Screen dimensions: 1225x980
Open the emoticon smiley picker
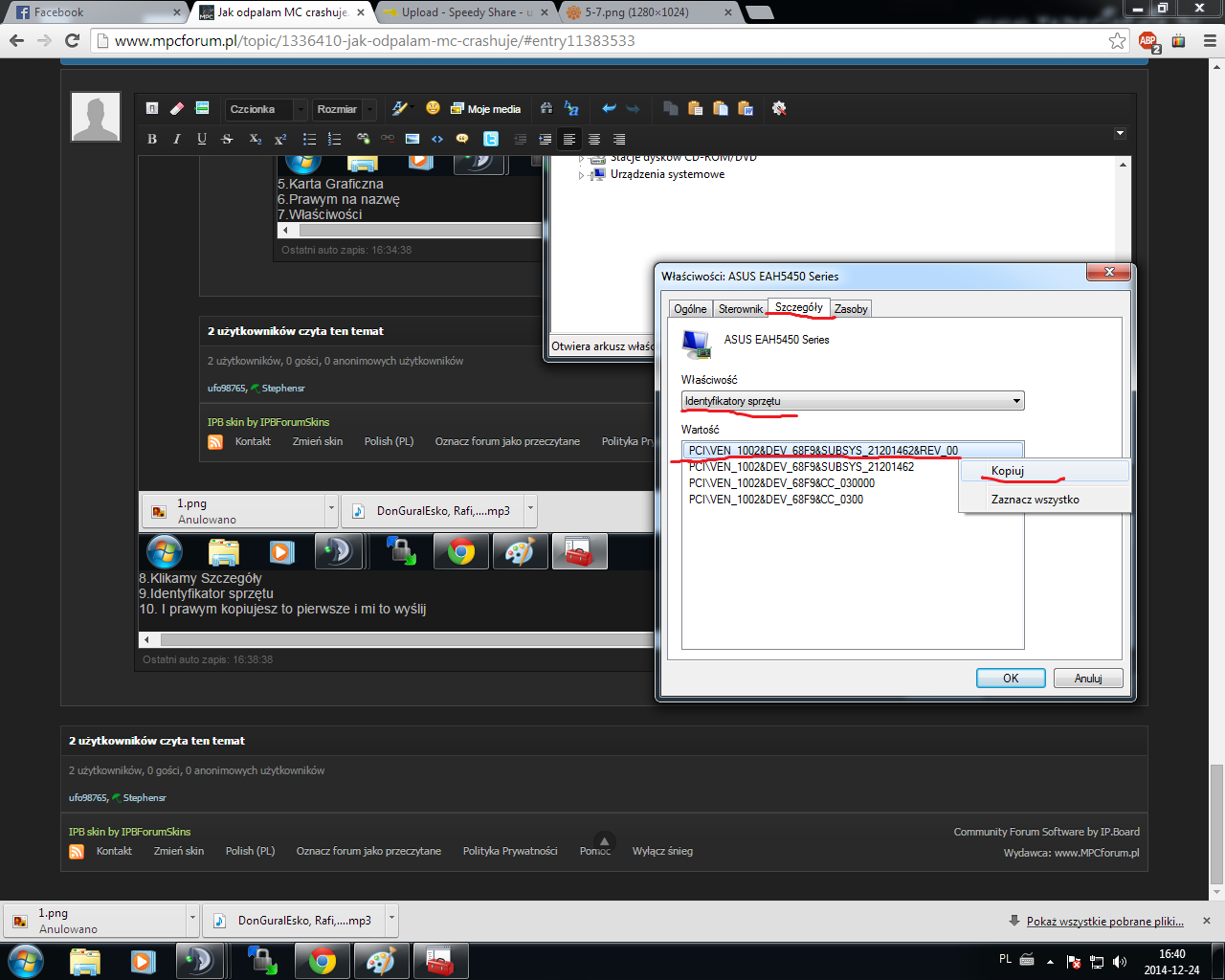pos(433,108)
